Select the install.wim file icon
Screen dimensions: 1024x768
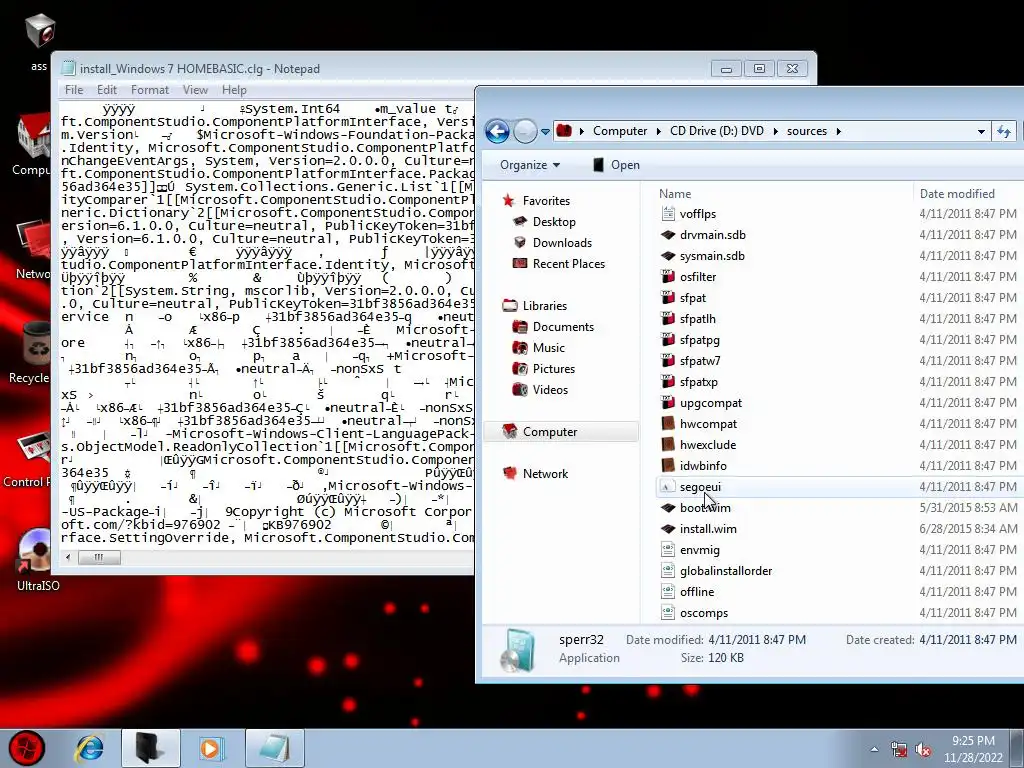click(667, 529)
